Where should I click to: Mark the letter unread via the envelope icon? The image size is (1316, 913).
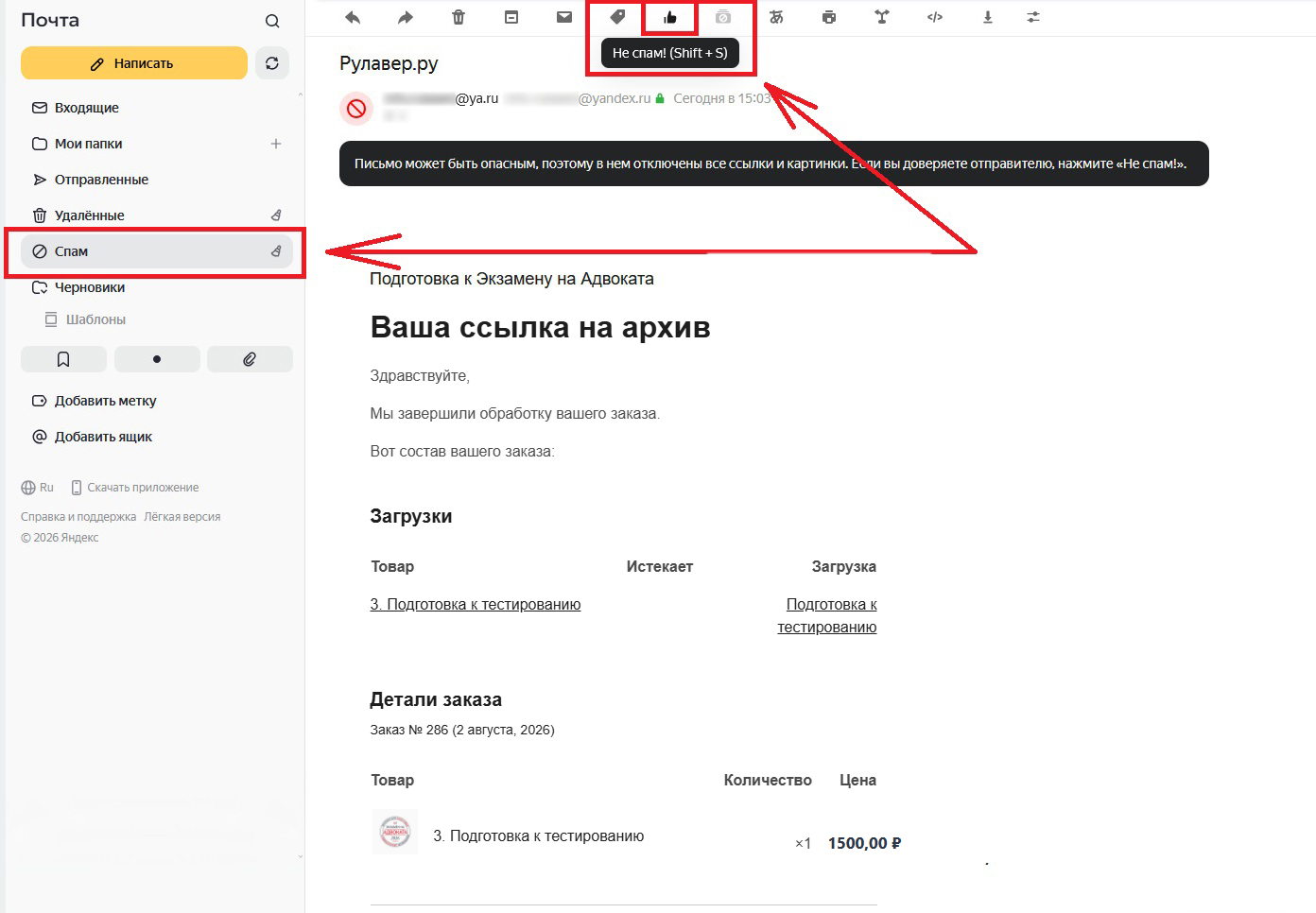click(564, 17)
